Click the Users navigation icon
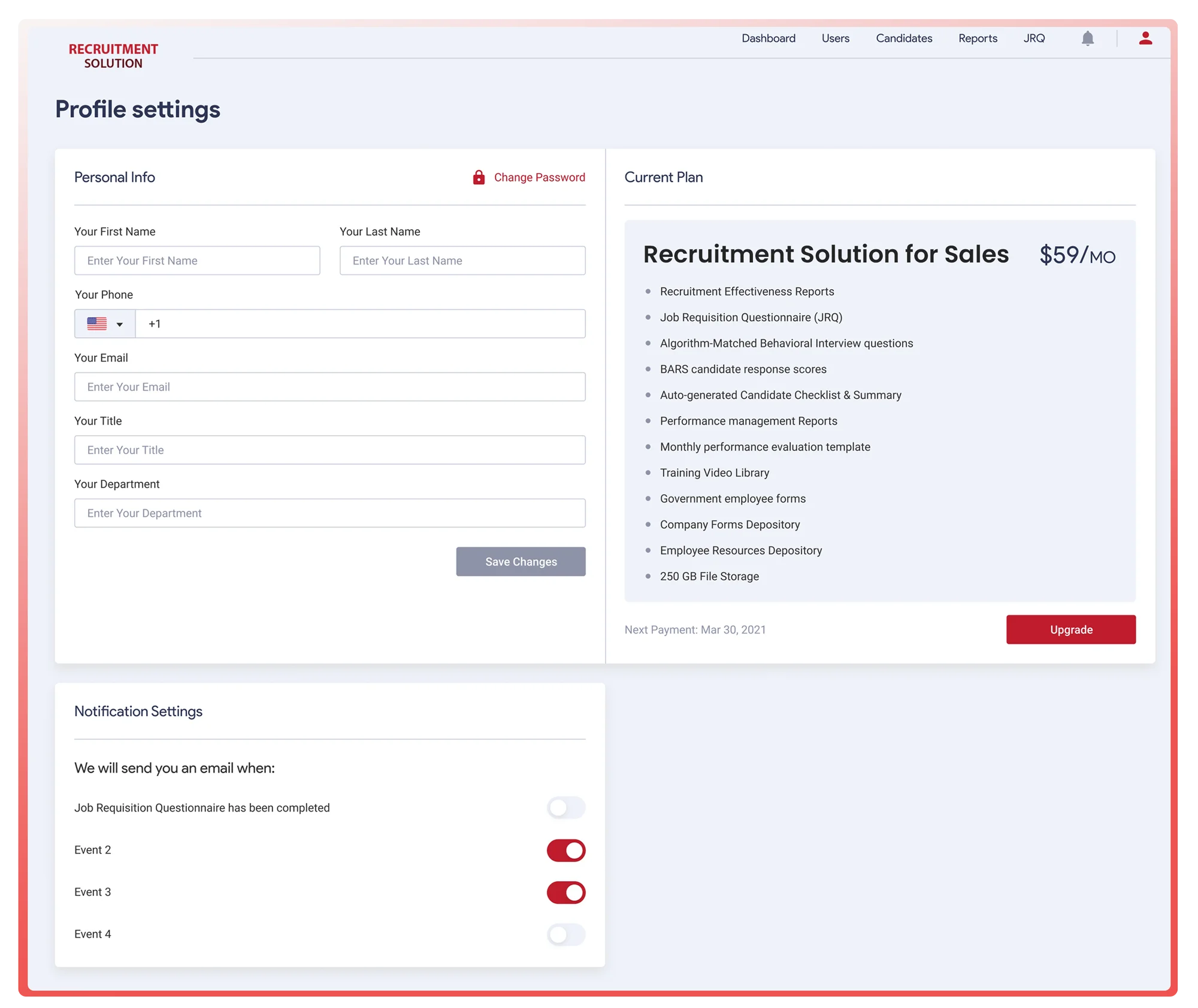The height and width of the screenshot is (1008, 1198). (x=835, y=38)
